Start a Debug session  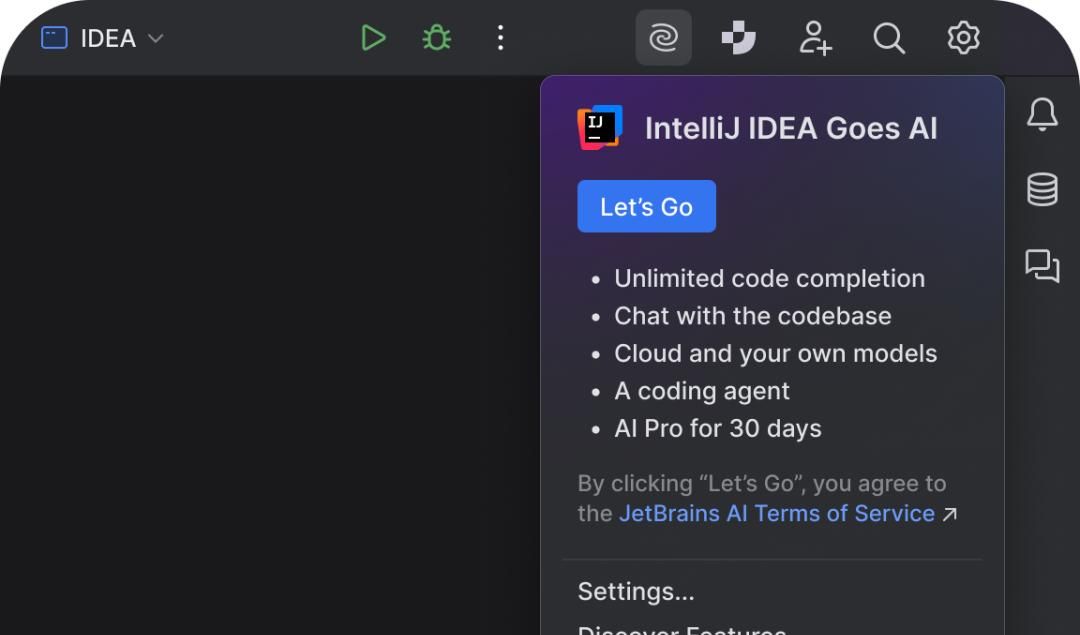pos(436,38)
